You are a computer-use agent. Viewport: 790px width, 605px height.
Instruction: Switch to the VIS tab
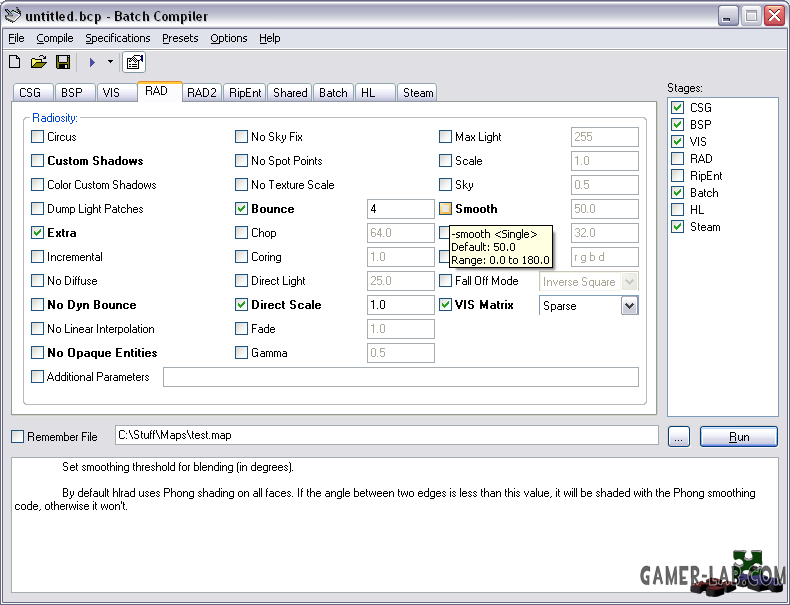(x=116, y=93)
